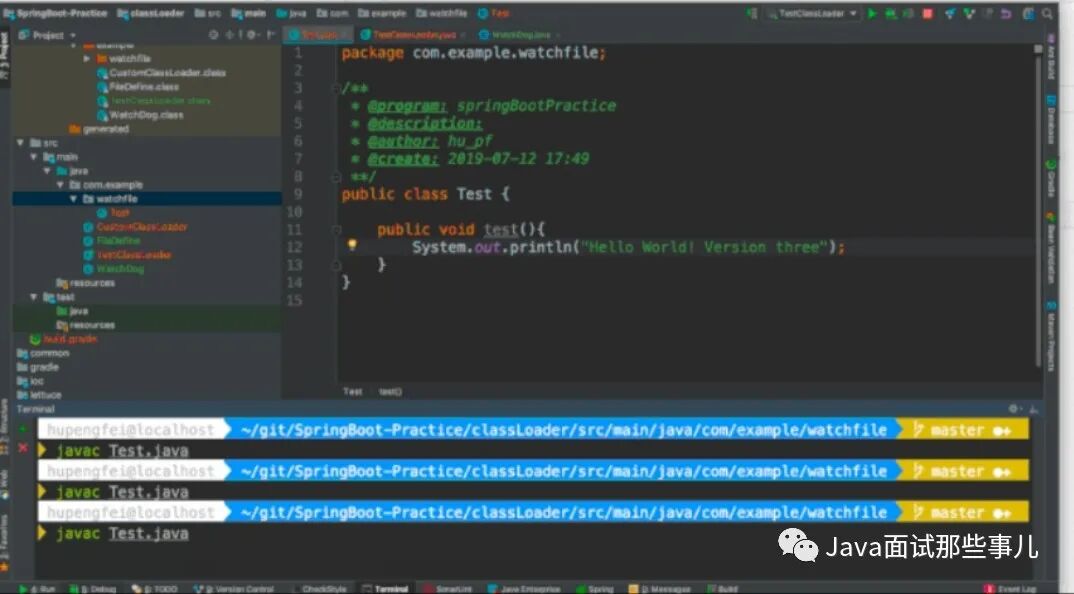Hide the Project panel with hide icon
The width and height of the screenshot is (1074, 594).
pyautogui.click(x=271, y=35)
